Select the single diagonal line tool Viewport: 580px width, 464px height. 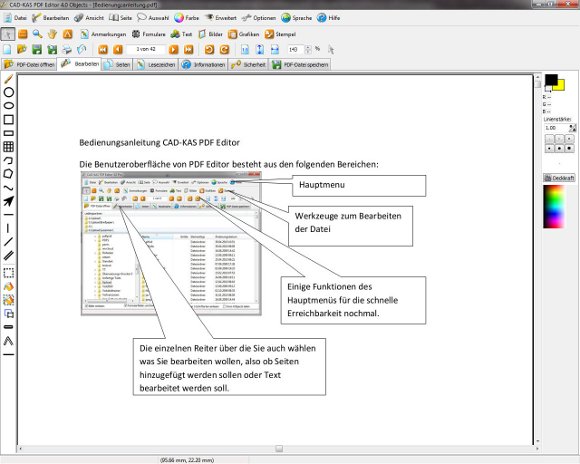(x=9, y=242)
